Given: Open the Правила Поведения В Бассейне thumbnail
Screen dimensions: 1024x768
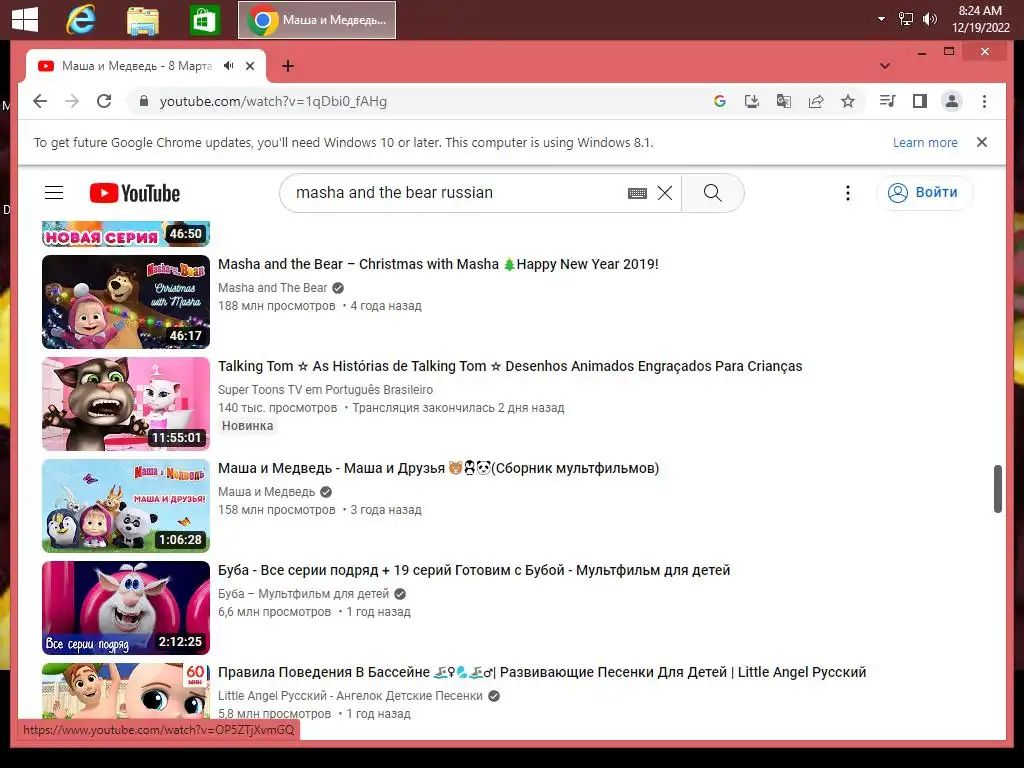Looking at the screenshot, I should (126, 692).
